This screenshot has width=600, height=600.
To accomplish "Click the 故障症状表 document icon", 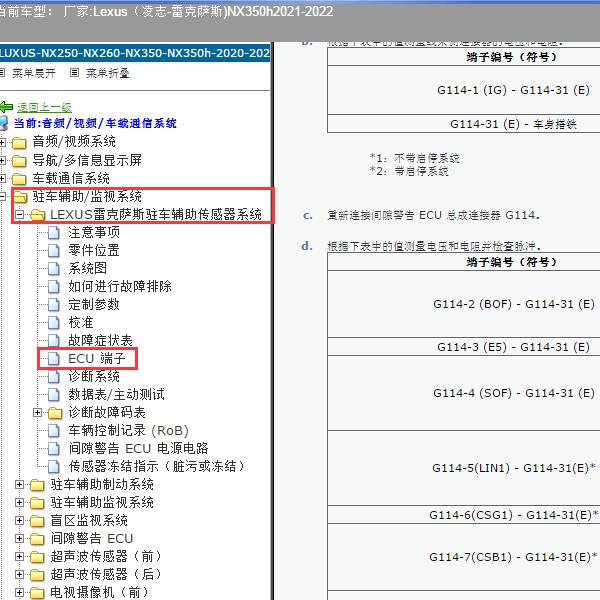I will click(54, 341).
